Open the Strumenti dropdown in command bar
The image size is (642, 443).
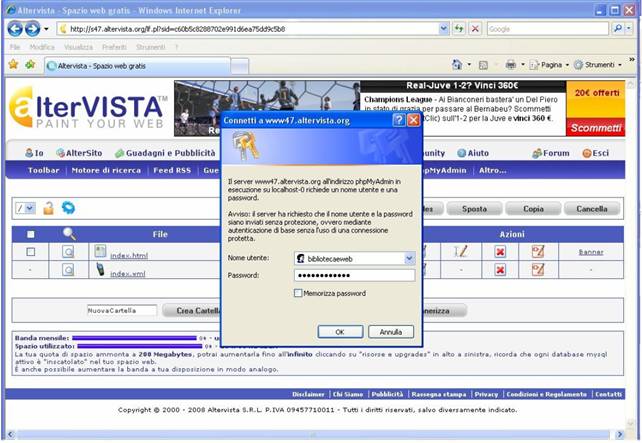pos(598,65)
